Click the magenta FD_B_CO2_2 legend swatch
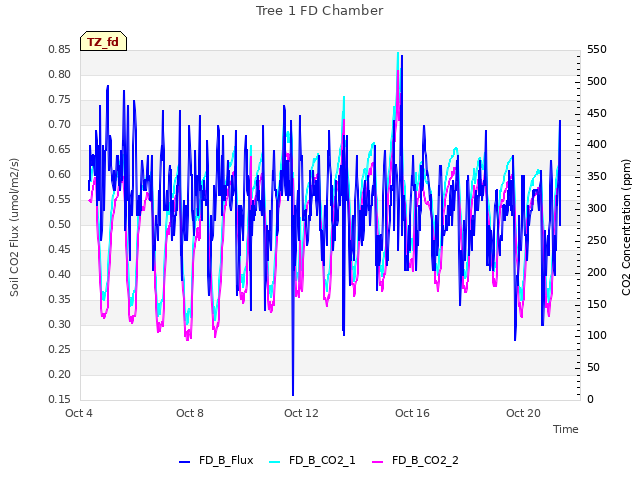Viewport: 640px width, 480px height. coord(378,462)
